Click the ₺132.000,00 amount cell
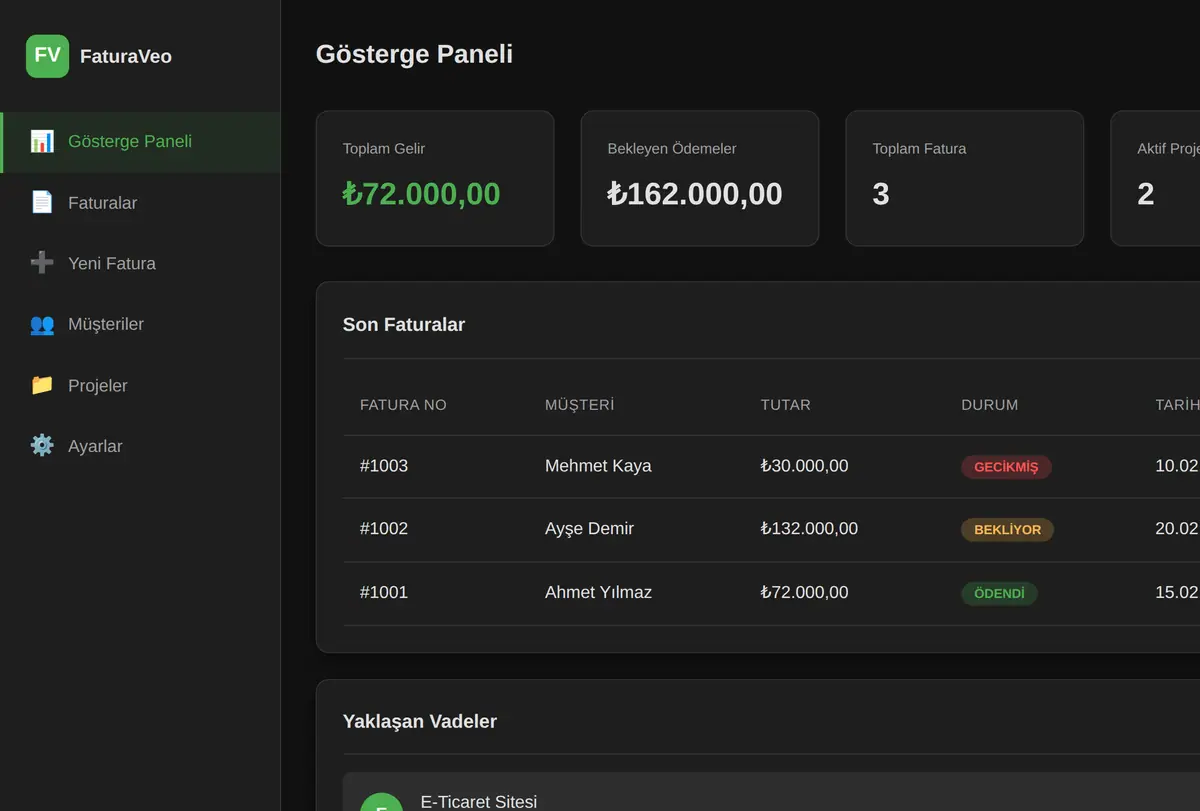 tap(809, 529)
